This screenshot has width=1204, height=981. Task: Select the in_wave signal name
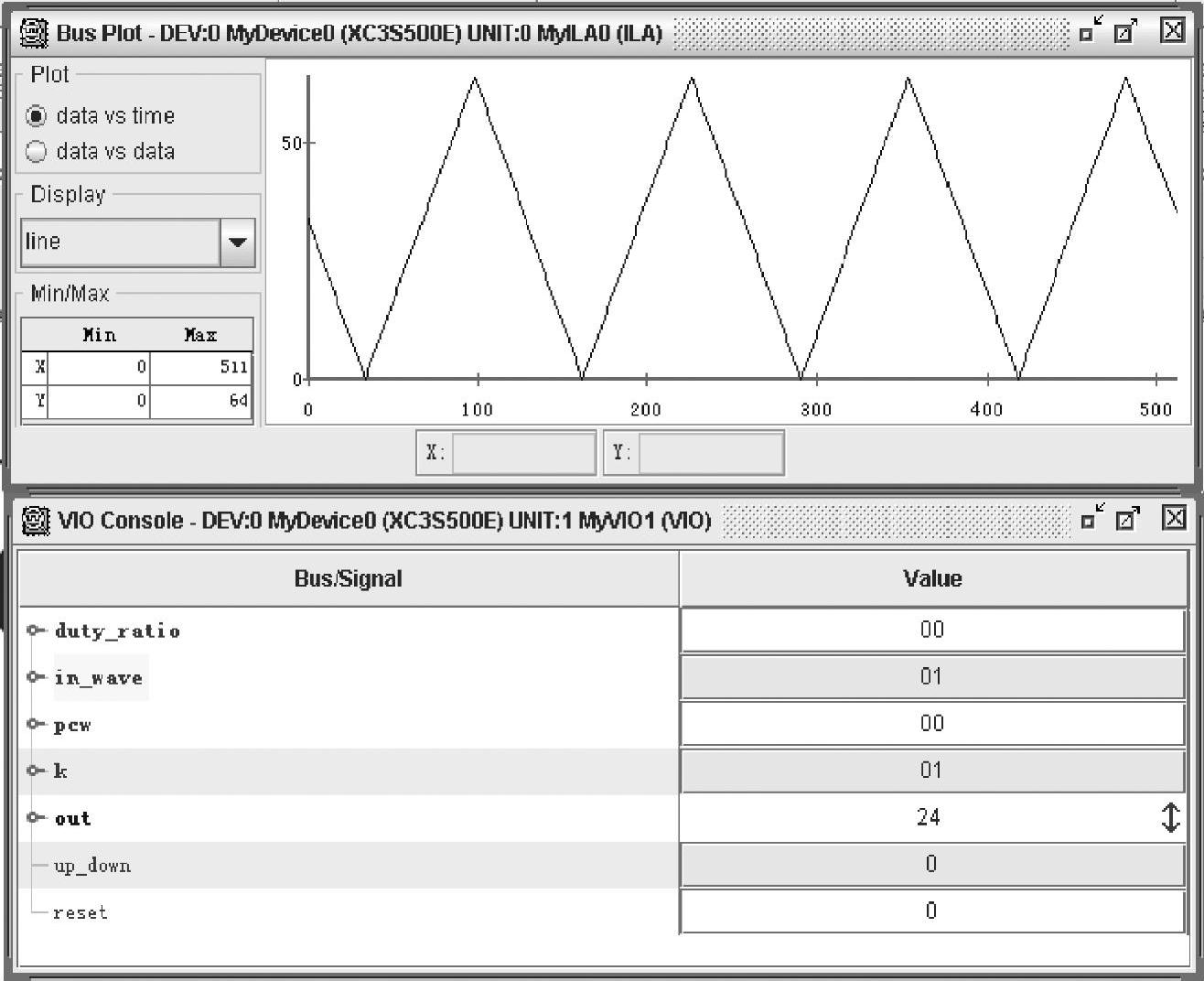pos(99,678)
